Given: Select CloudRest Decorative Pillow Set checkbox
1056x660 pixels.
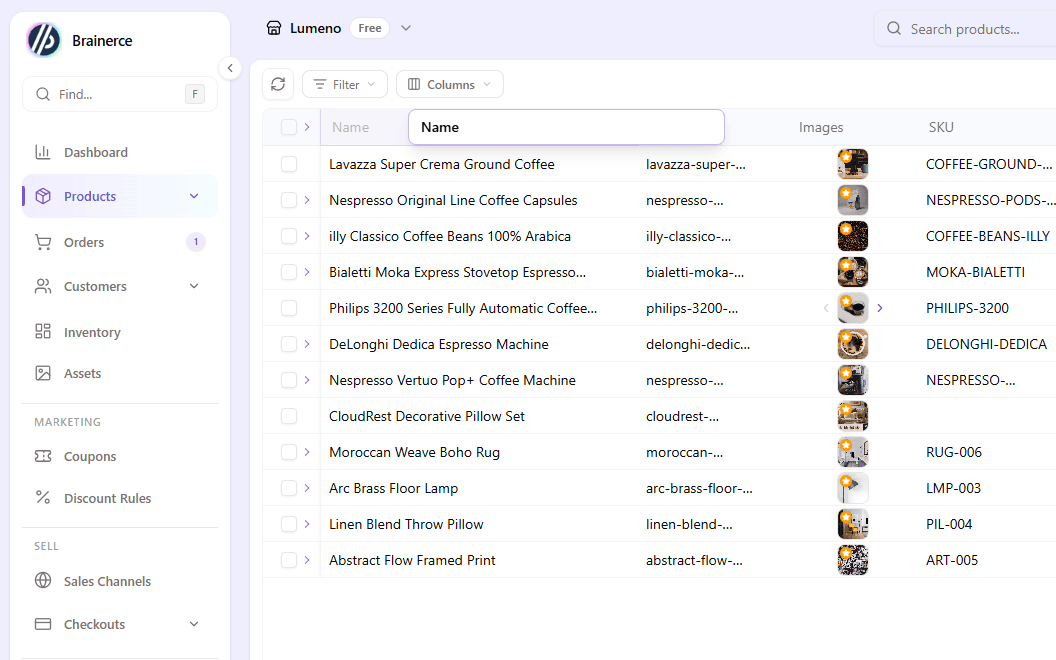Looking at the screenshot, I should point(289,416).
